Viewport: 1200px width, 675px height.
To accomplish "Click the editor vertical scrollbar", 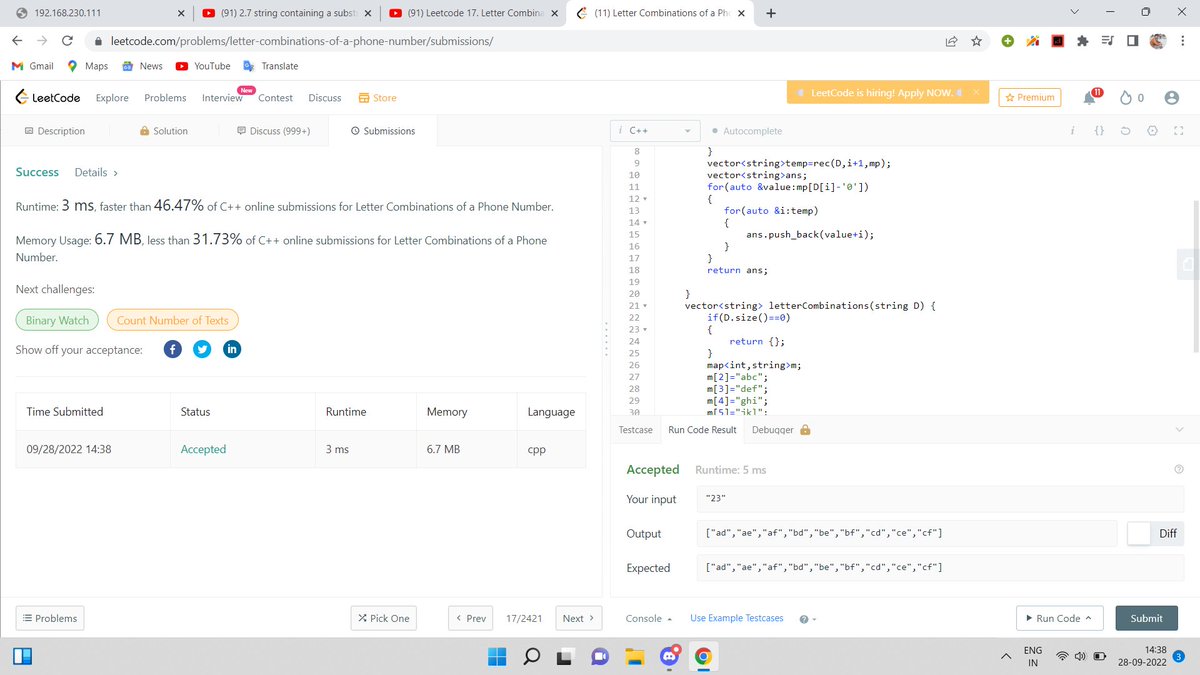I will click(x=1196, y=275).
